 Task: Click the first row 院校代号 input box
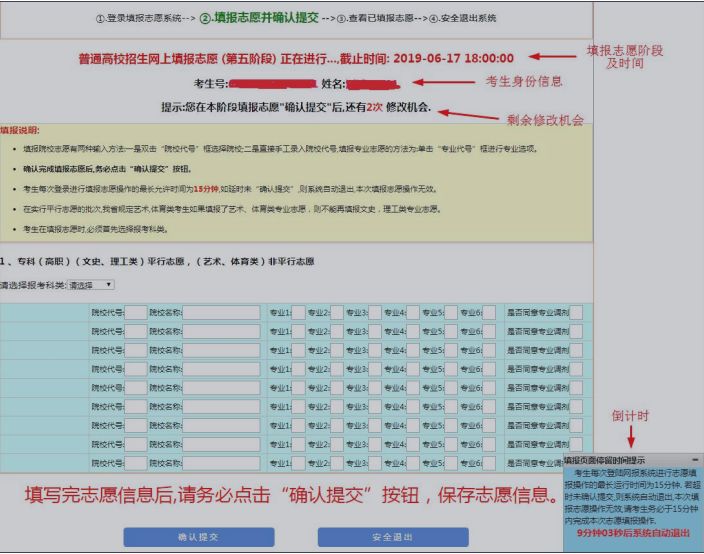coord(135,312)
